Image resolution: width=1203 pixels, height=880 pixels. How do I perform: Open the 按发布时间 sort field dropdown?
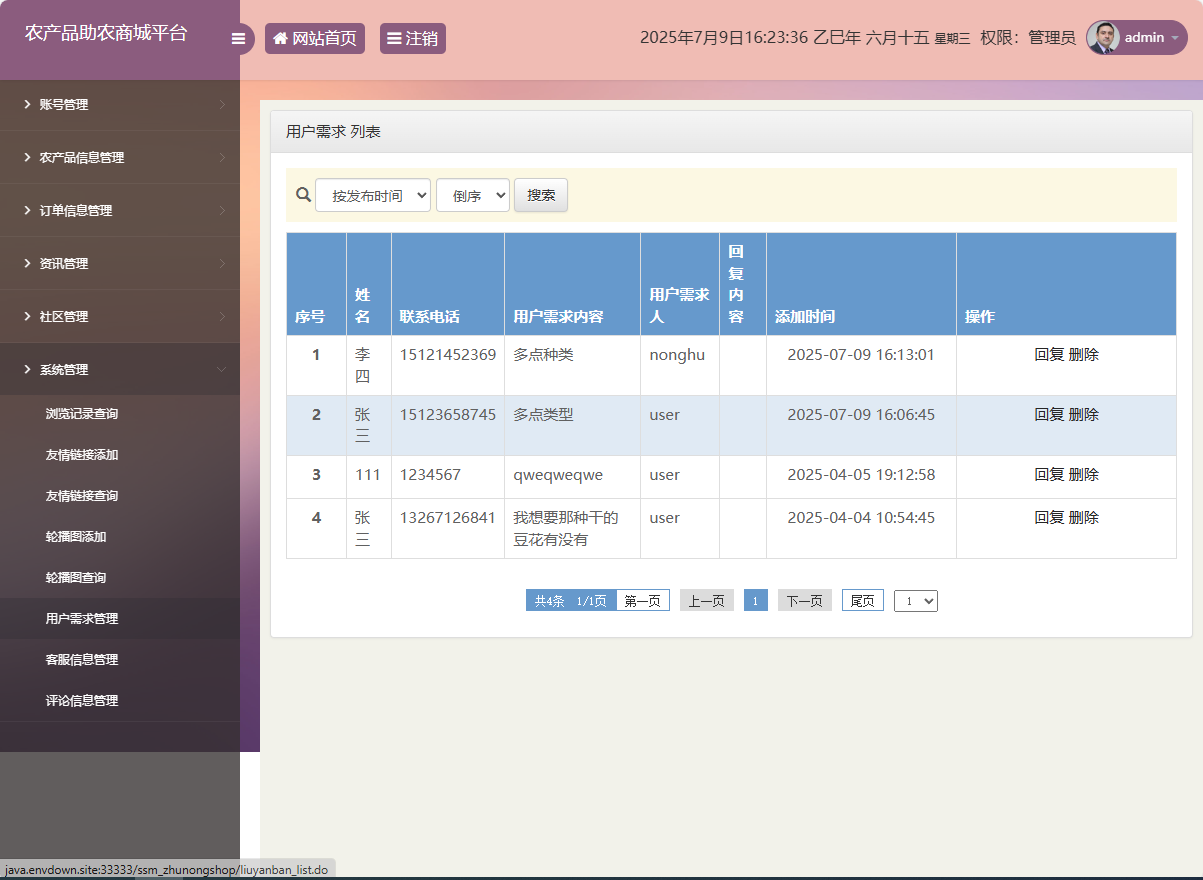[372, 194]
